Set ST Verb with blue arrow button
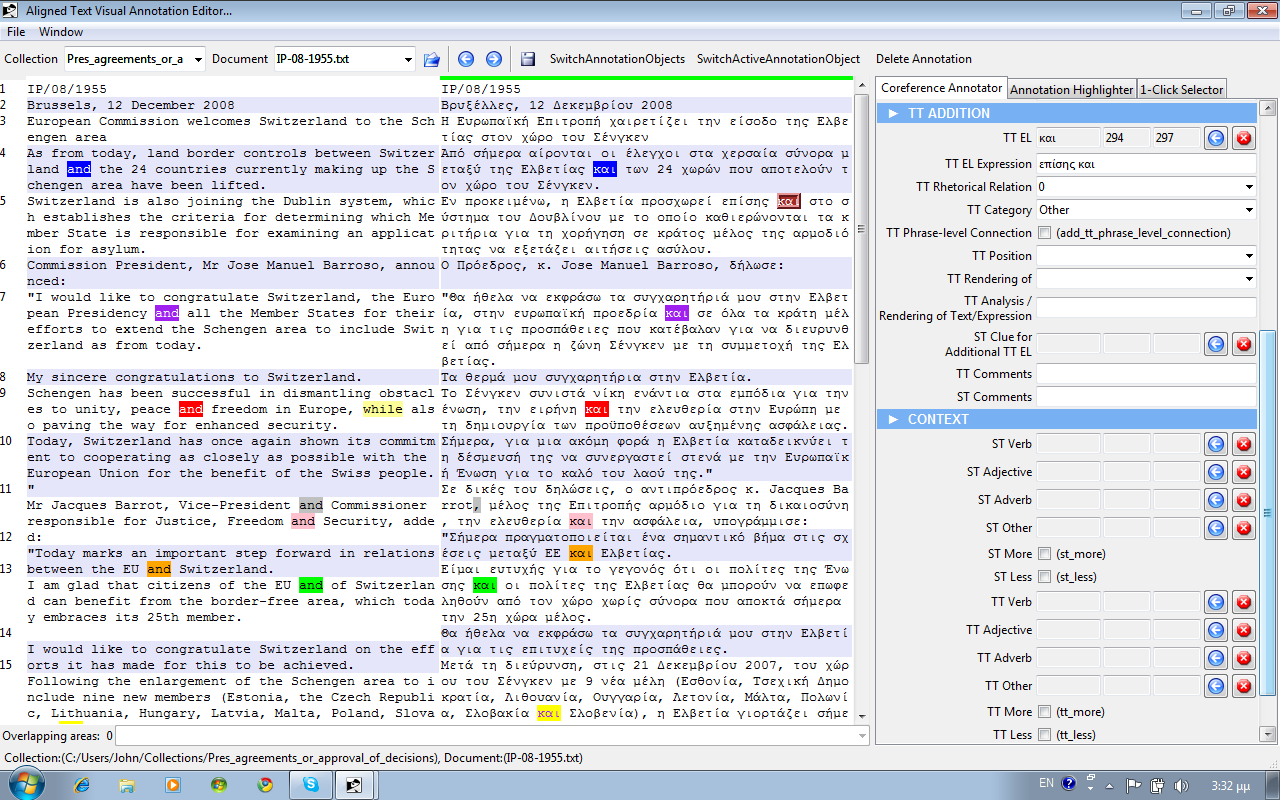1280x800 pixels. pyautogui.click(x=1216, y=444)
